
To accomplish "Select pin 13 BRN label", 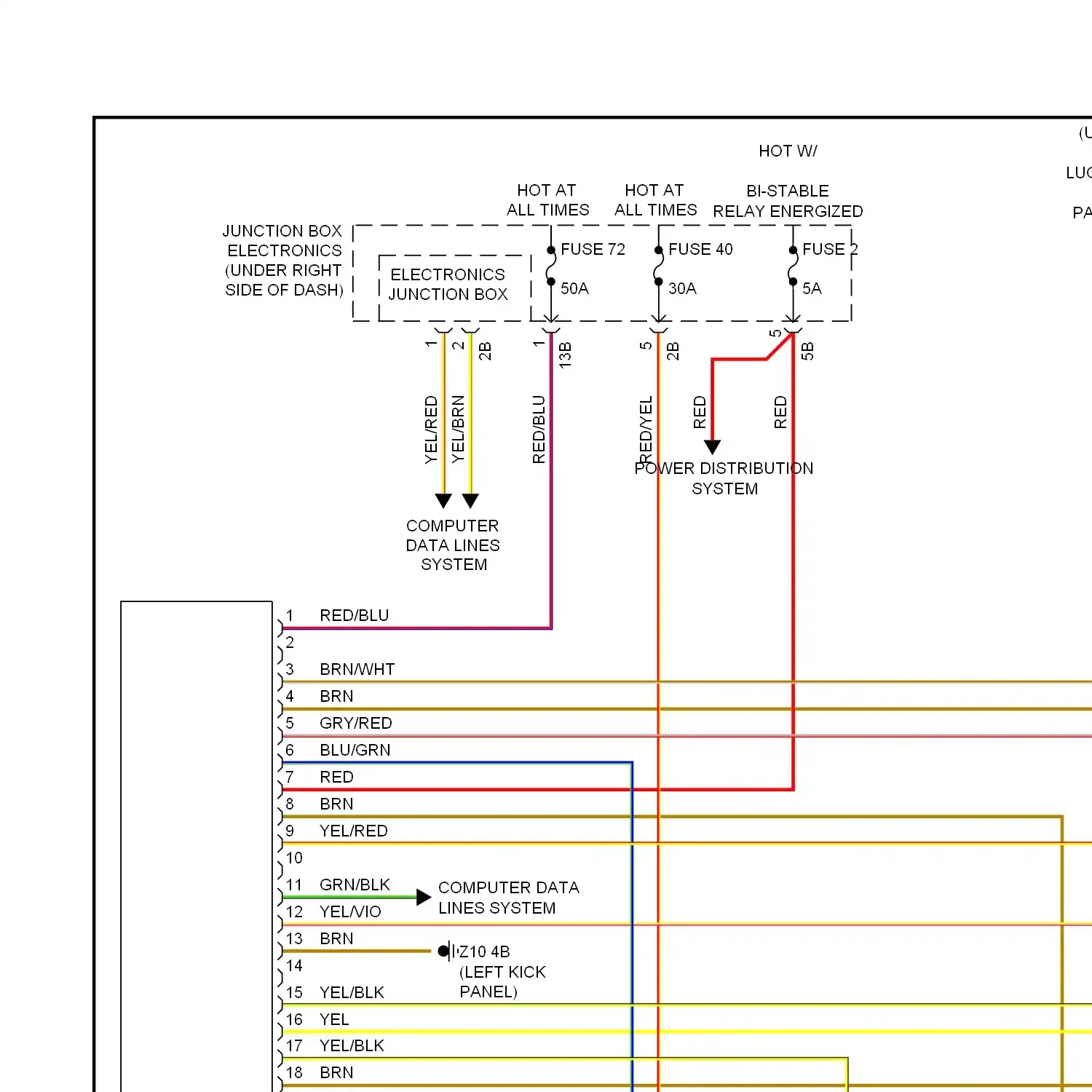I will click(x=336, y=938).
